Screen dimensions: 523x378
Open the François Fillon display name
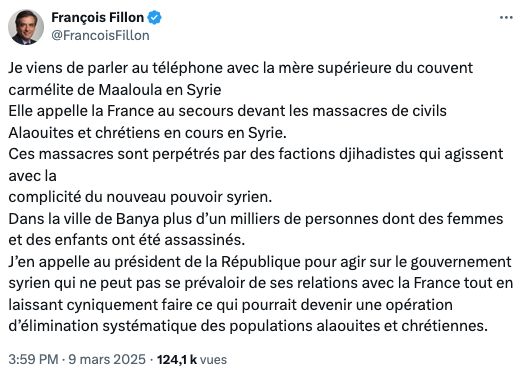(x=97, y=17)
